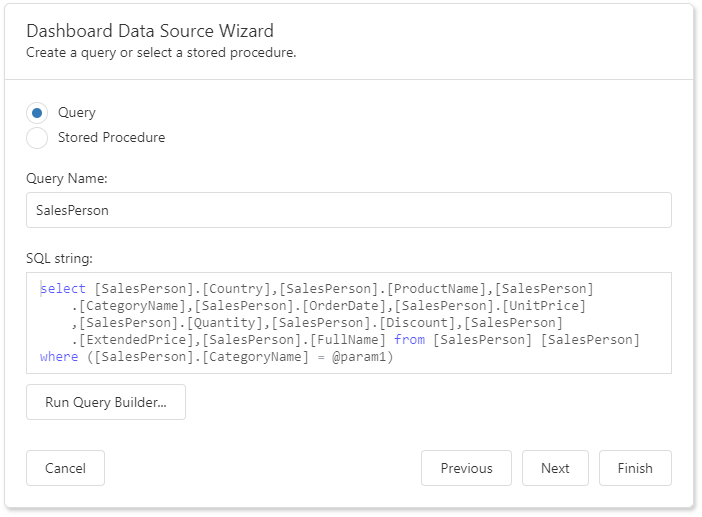Advance with the Next button
Screen dimensions: 702x517
click(x=555, y=468)
